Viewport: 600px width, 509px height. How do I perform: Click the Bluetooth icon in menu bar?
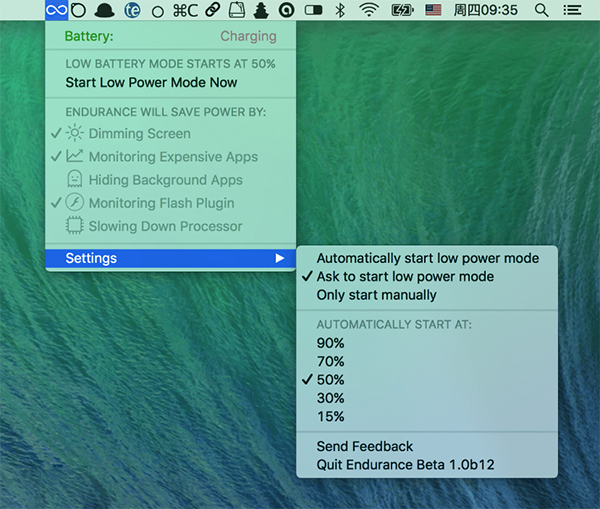click(x=340, y=10)
